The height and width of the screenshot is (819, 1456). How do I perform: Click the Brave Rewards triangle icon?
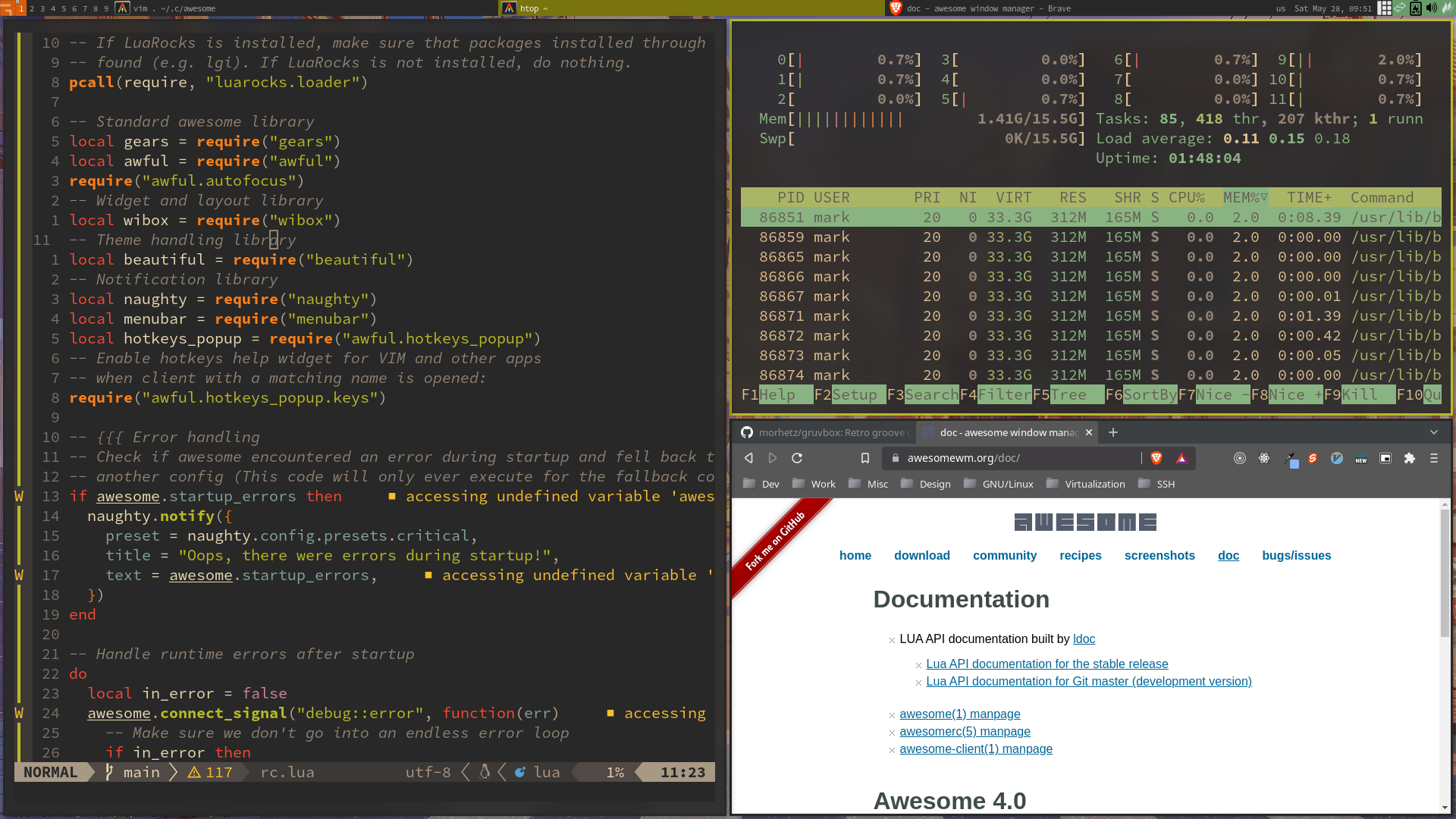(1181, 458)
